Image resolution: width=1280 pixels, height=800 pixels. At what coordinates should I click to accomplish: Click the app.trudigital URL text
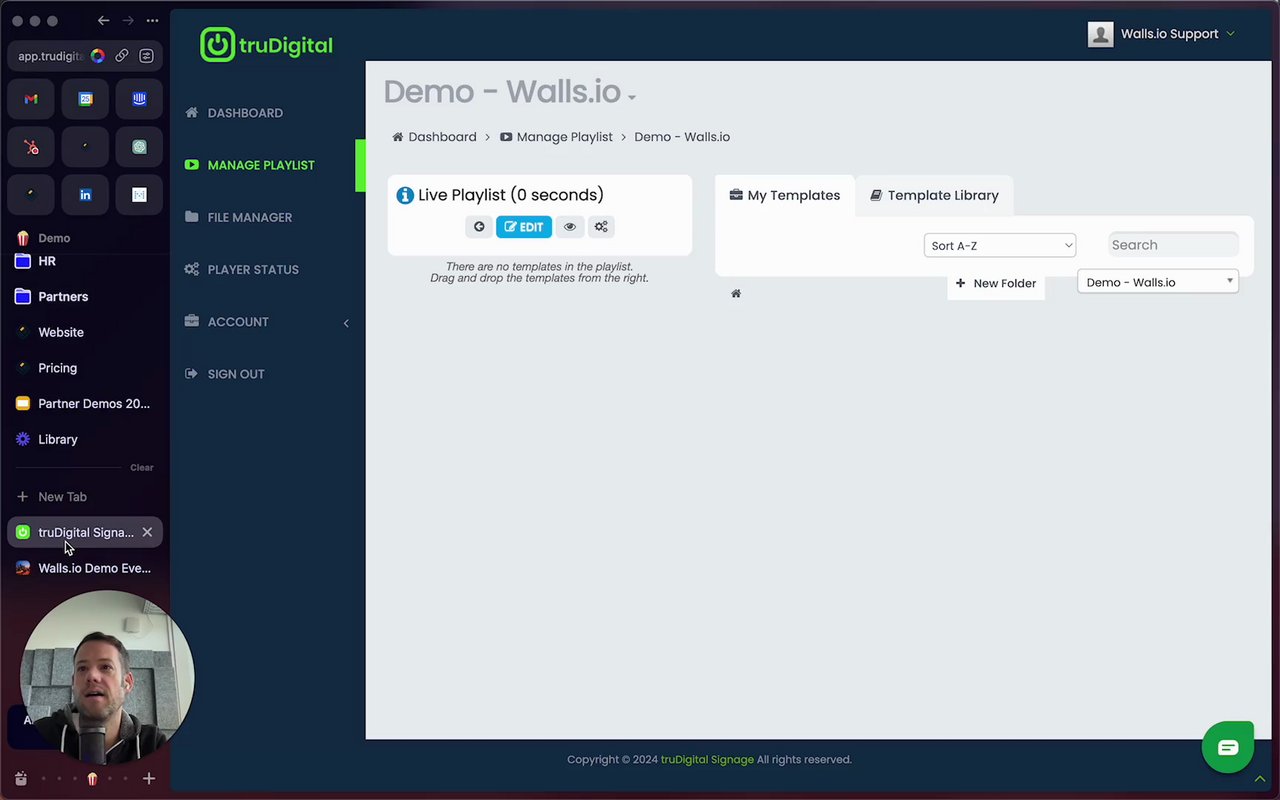(50, 56)
